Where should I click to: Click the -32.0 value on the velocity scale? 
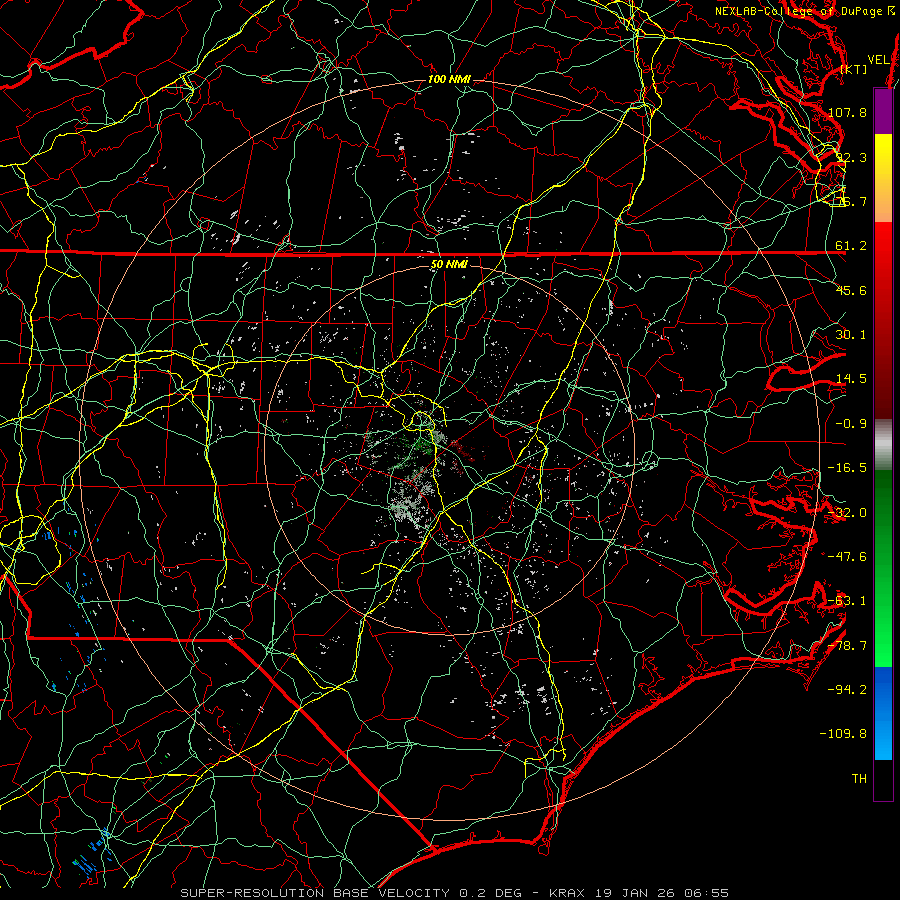pos(847,513)
